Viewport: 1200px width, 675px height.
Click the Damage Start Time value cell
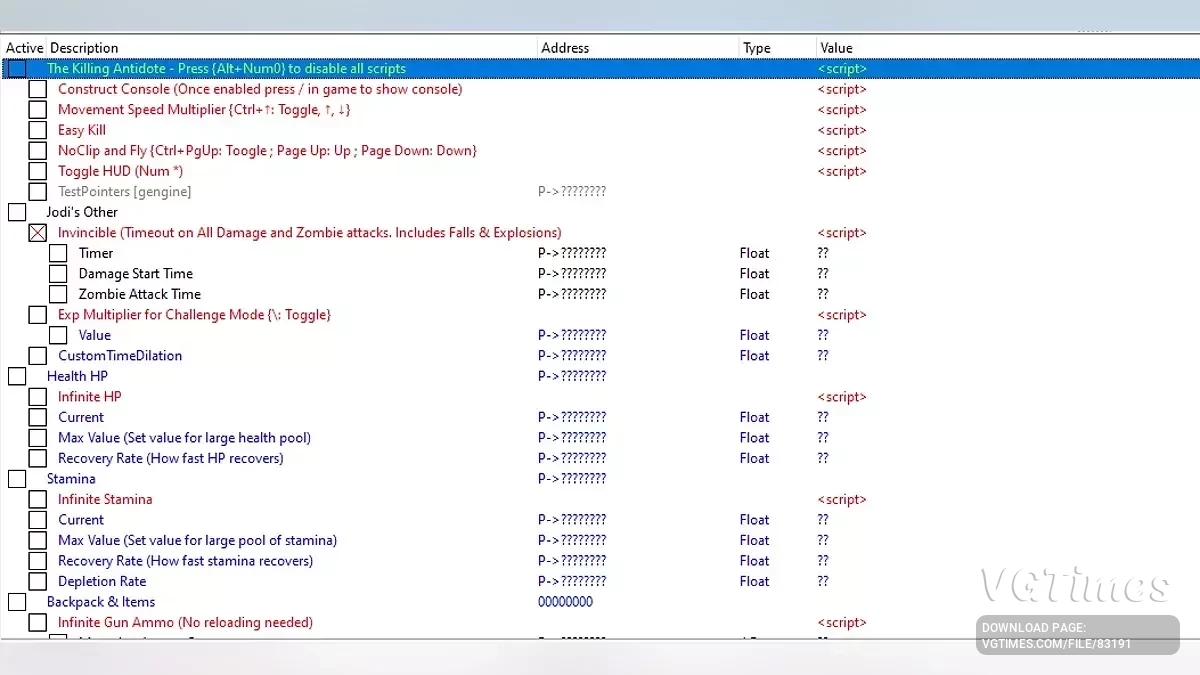point(823,274)
